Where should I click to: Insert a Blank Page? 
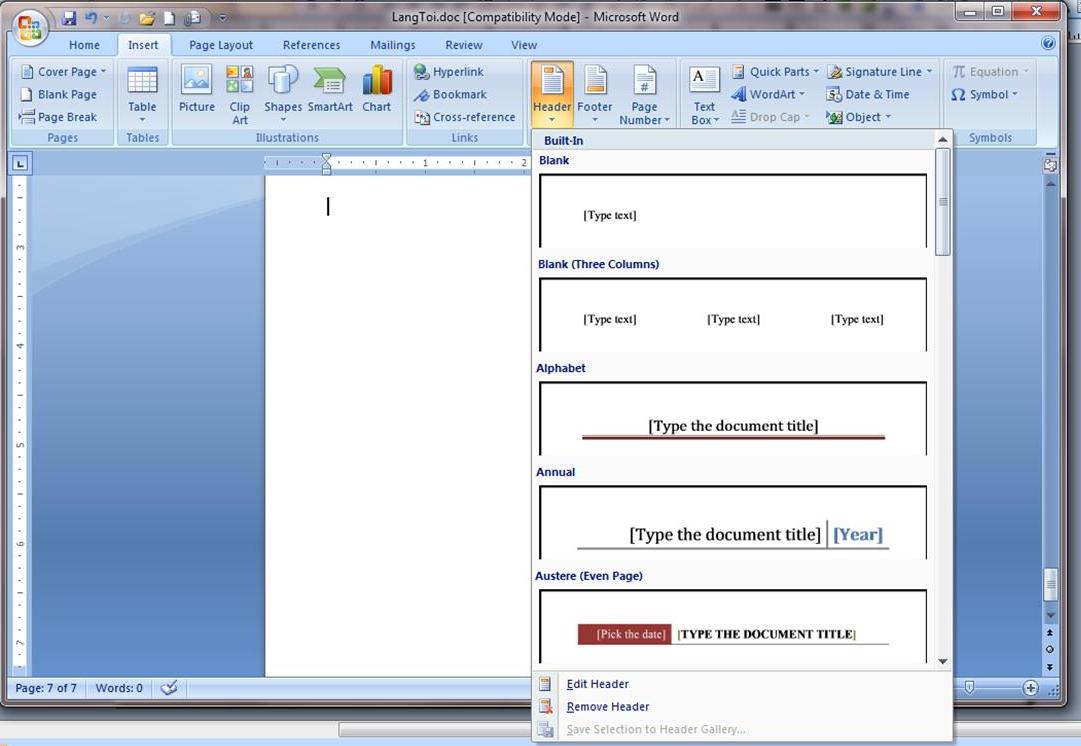coord(59,94)
